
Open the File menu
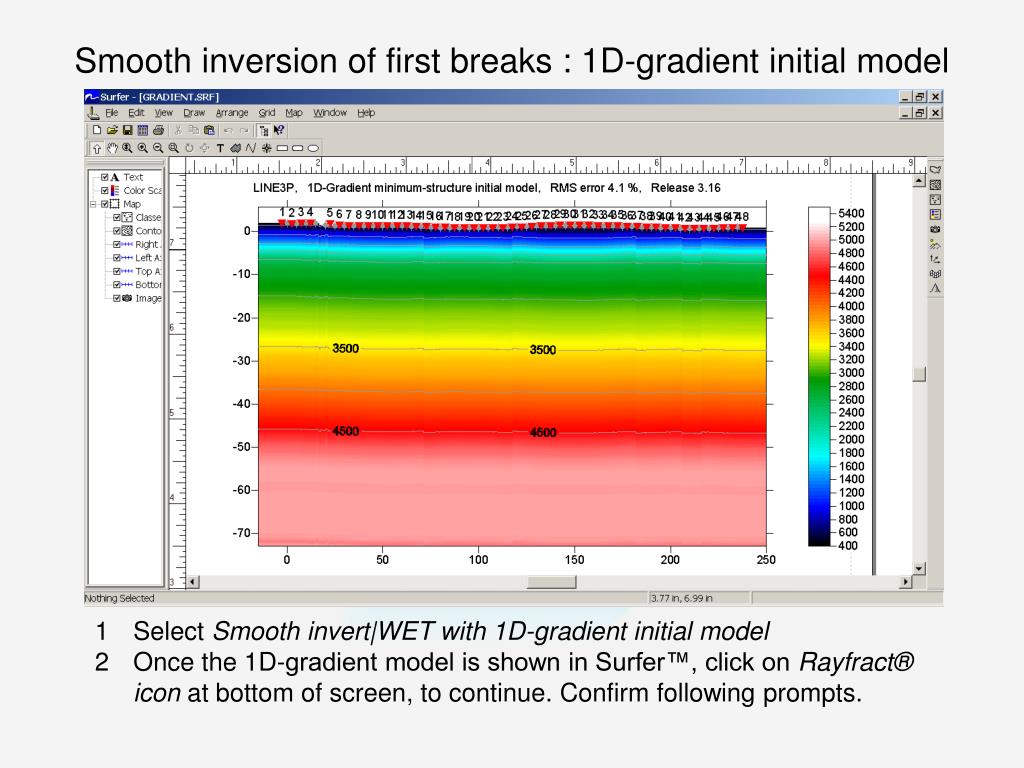pyautogui.click(x=112, y=113)
